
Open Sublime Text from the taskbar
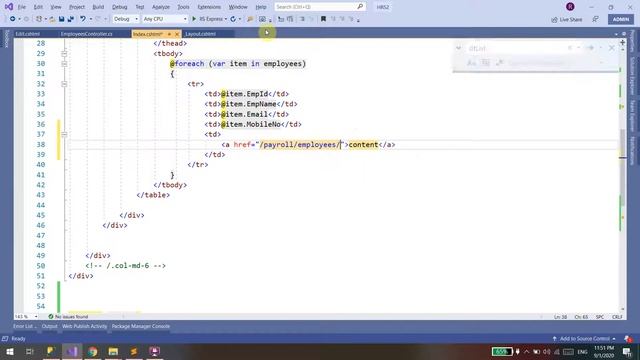[x=134, y=351]
